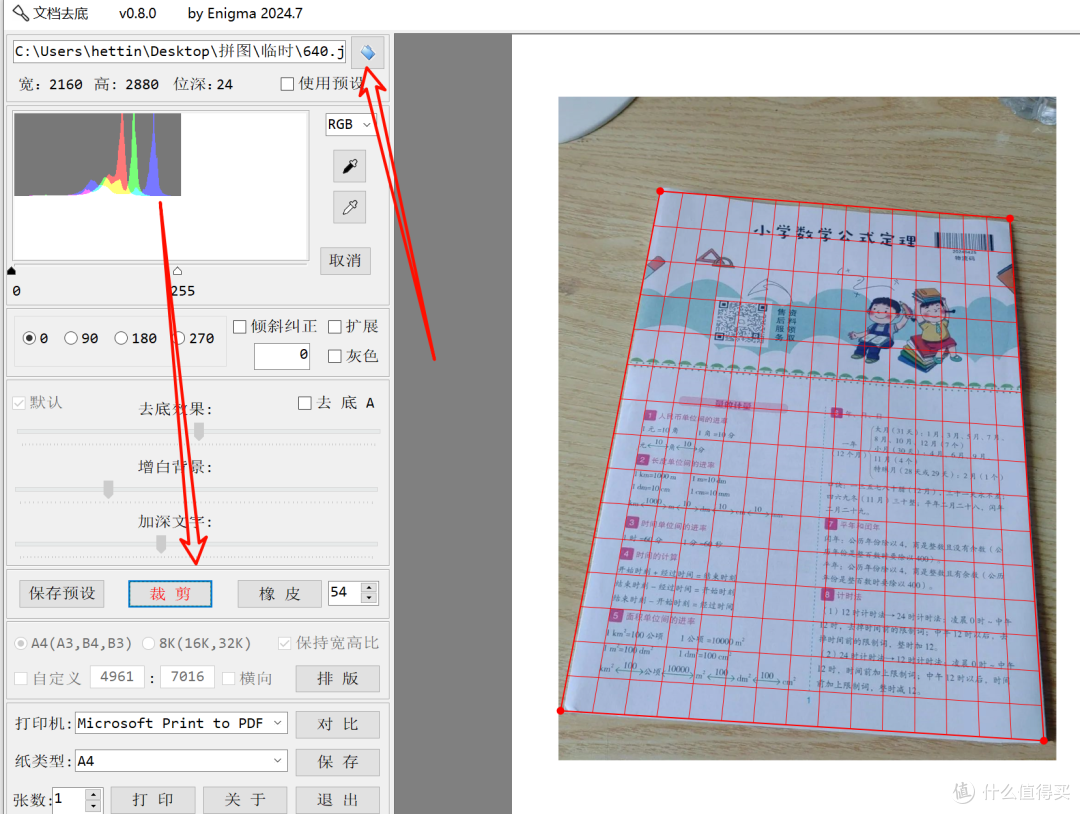Screen dimensions: 1080x814
Task: Select the 180 degree rotation option
Action: (121, 338)
